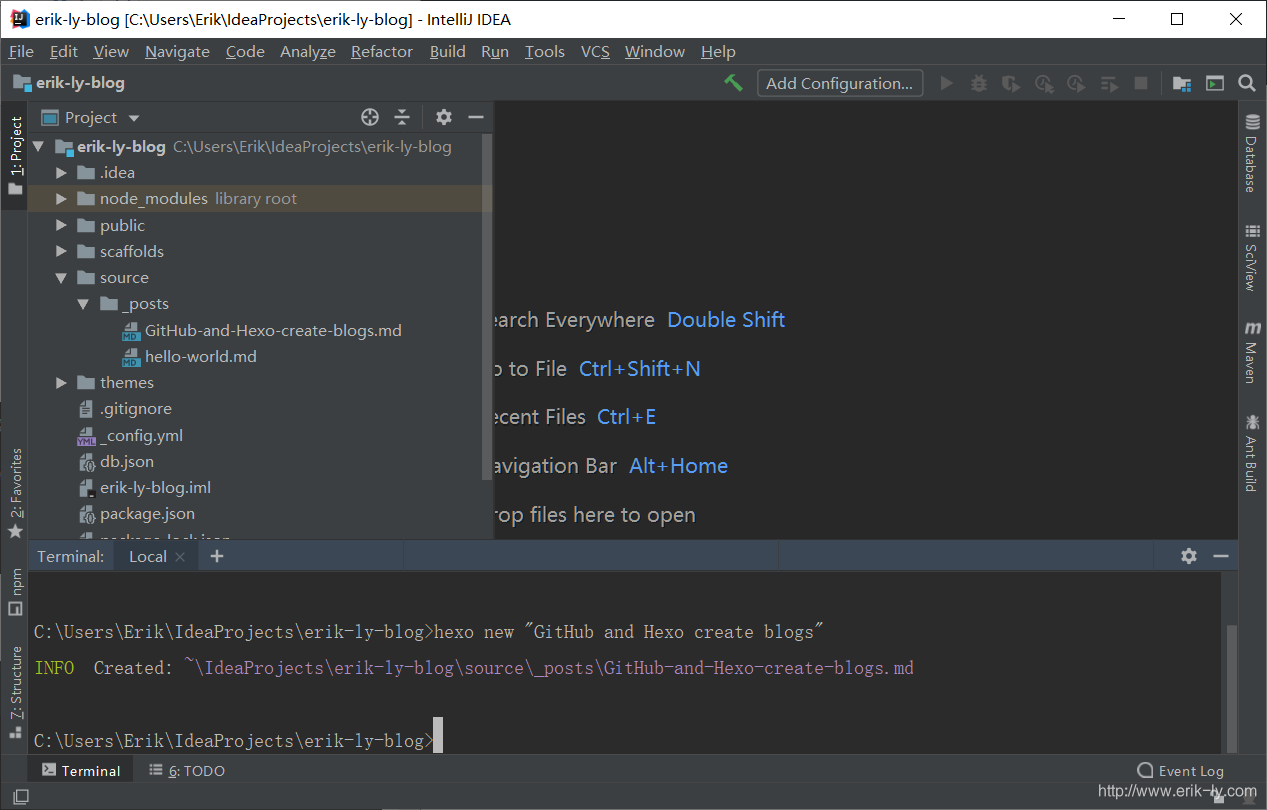Click the Run with Coverage shield icon
This screenshot has width=1267, height=810.
[x=1011, y=83]
